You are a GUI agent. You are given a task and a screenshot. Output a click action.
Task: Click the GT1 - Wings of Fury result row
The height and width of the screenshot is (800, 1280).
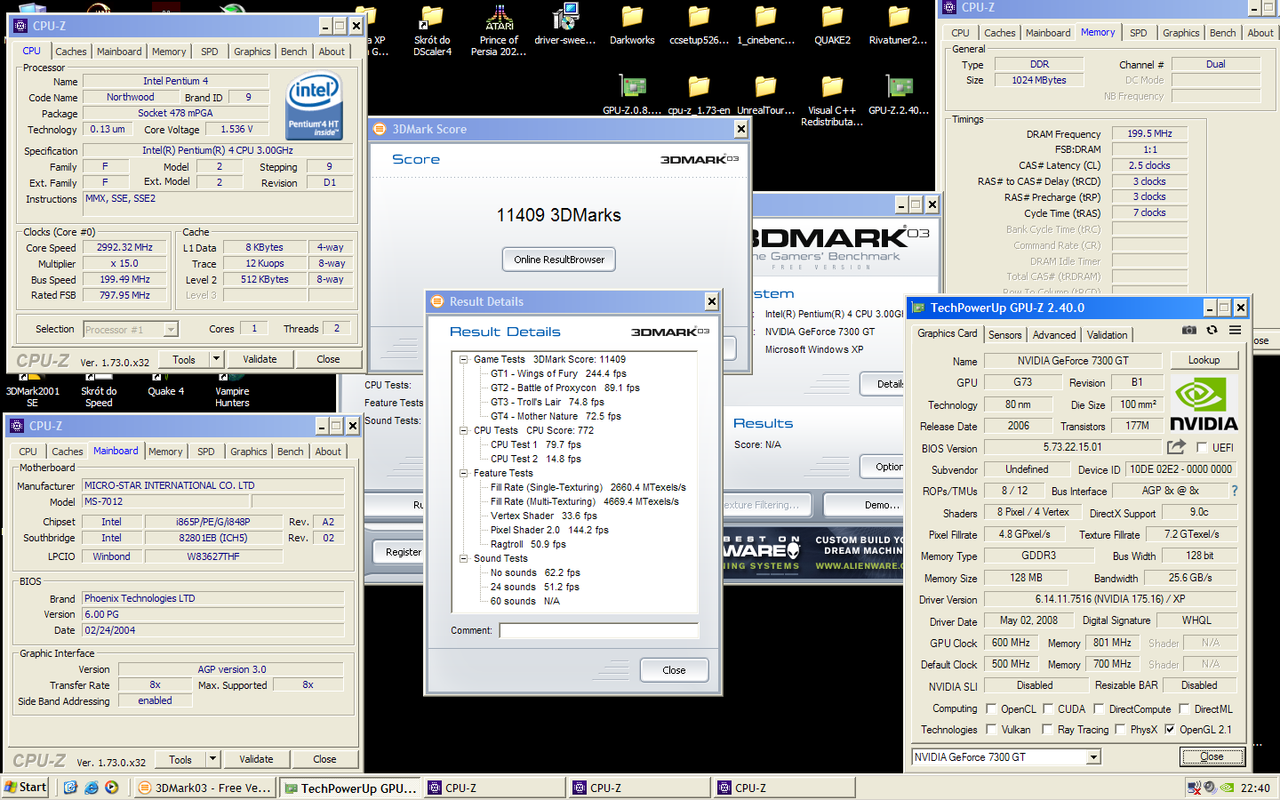(558, 373)
